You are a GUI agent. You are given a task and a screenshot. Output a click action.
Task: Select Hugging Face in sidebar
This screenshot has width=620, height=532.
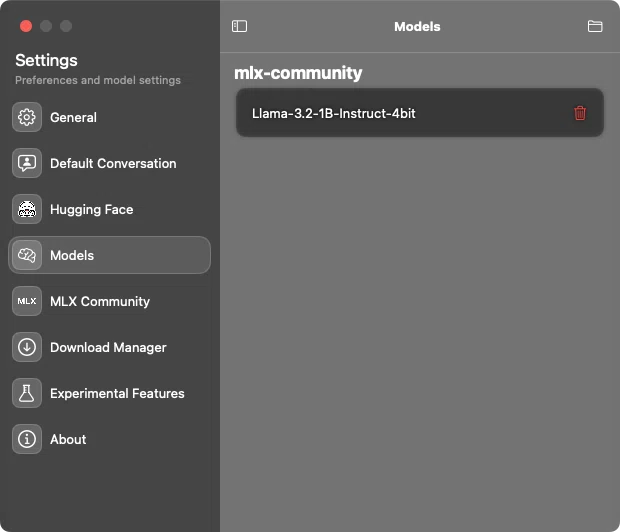[109, 209]
